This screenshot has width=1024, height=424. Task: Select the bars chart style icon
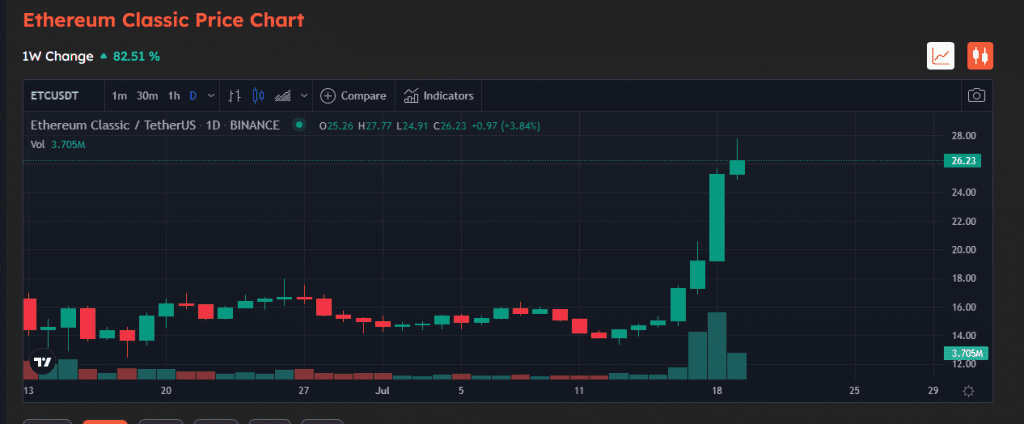tap(235, 96)
